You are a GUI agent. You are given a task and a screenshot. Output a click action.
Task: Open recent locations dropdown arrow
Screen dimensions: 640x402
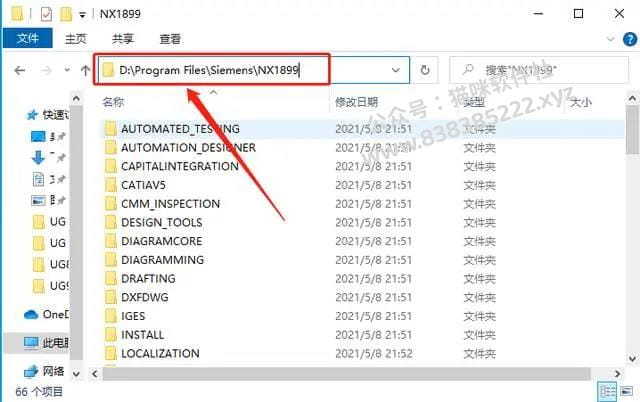coord(67,70)
